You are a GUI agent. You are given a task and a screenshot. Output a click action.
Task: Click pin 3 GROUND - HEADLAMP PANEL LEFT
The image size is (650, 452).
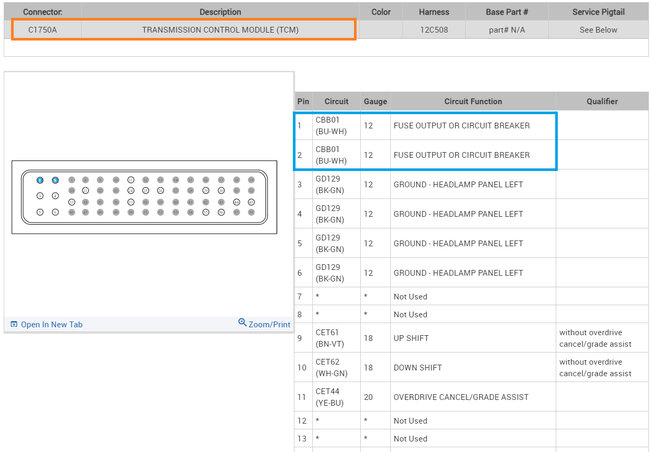point(458,185)
